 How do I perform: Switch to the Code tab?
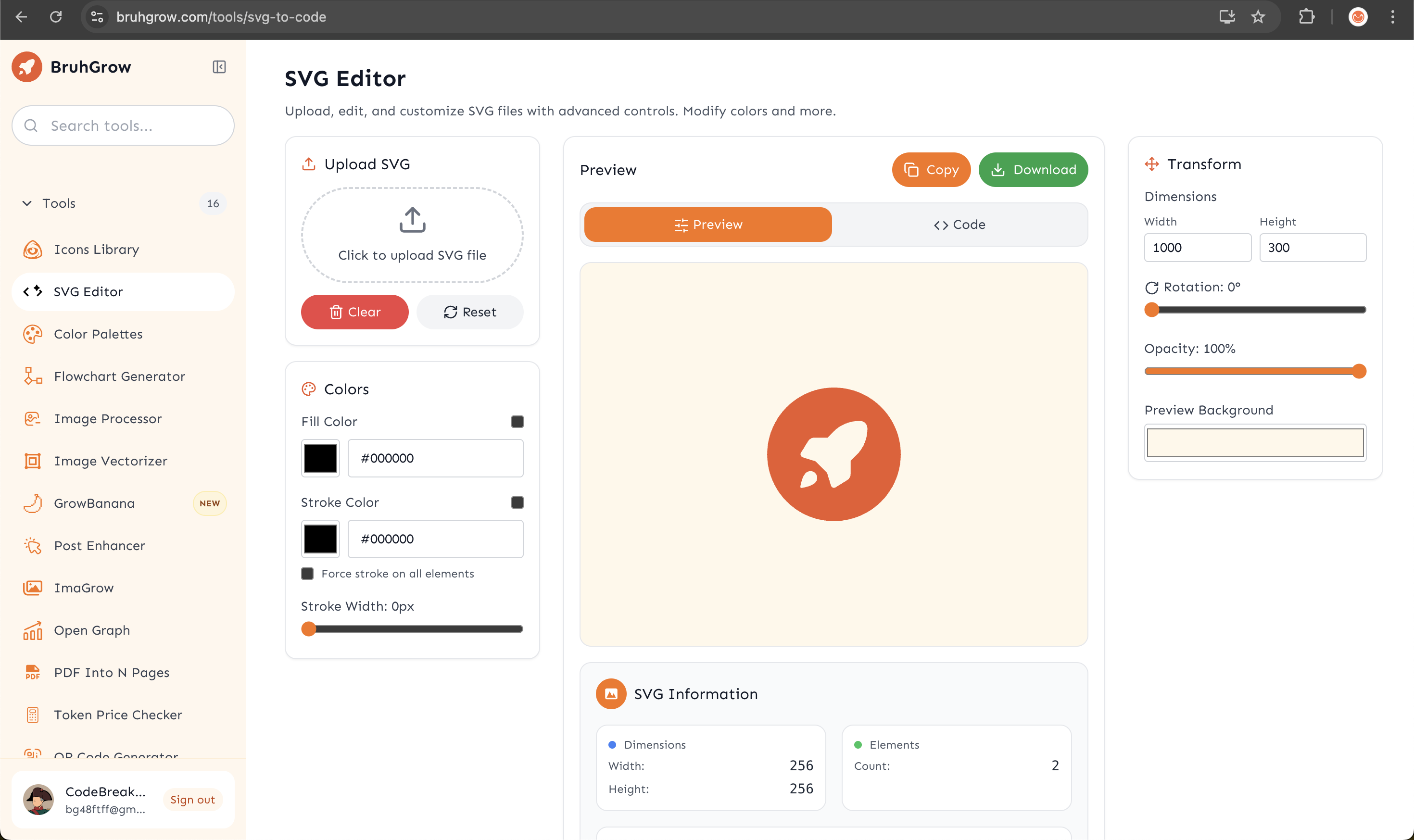click(x=959, y=225)
